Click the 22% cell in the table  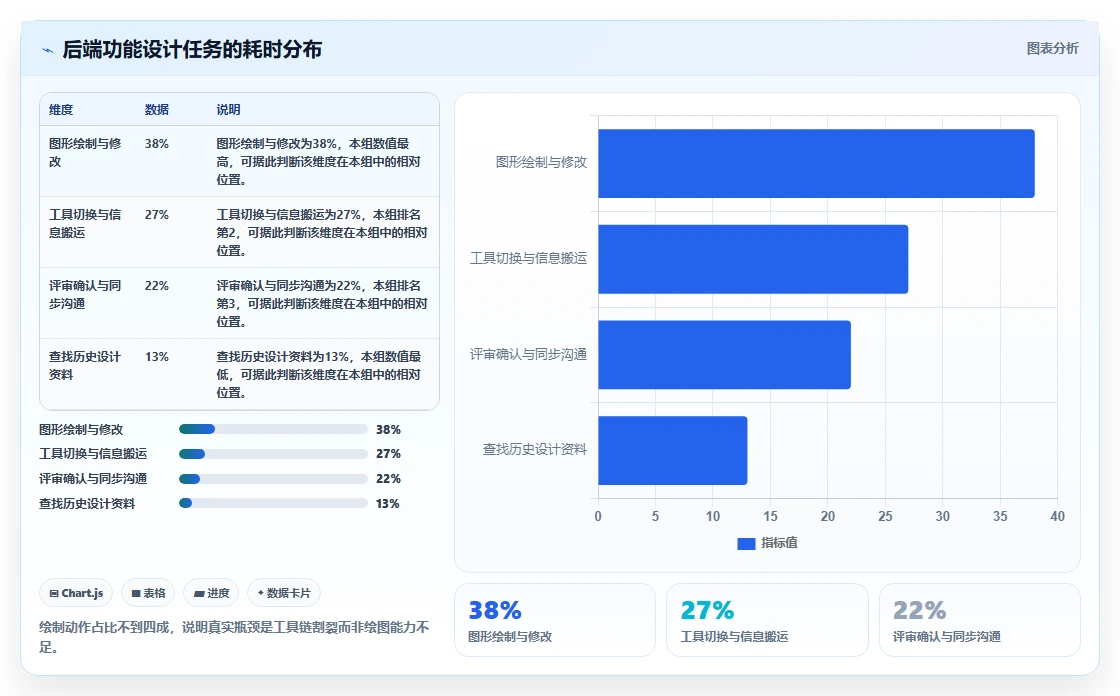tap(156, 286)
